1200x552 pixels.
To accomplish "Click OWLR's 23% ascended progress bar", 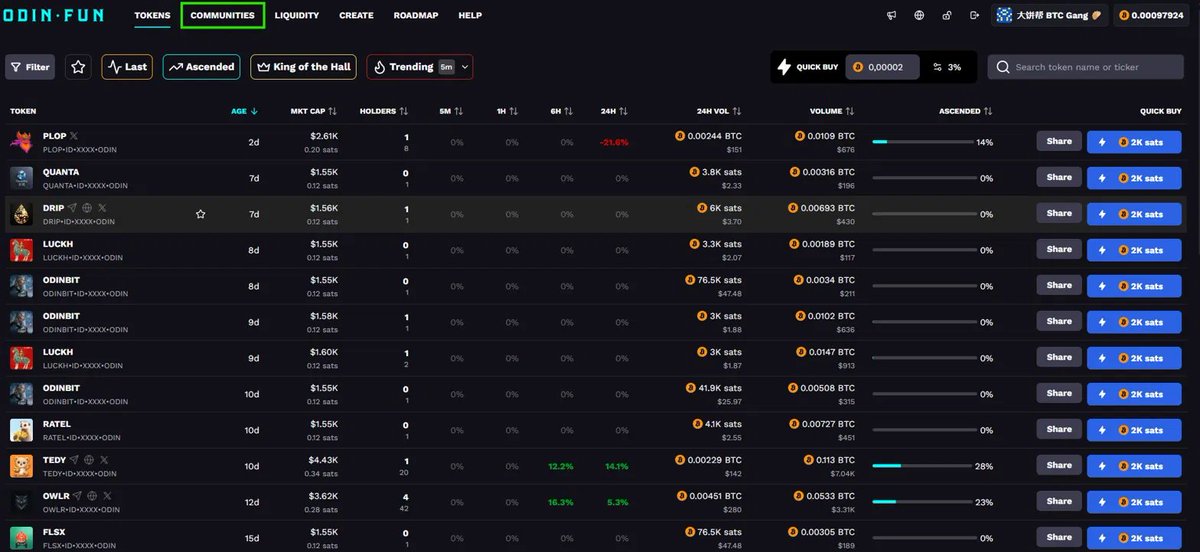I will click(x=922, y=502).
